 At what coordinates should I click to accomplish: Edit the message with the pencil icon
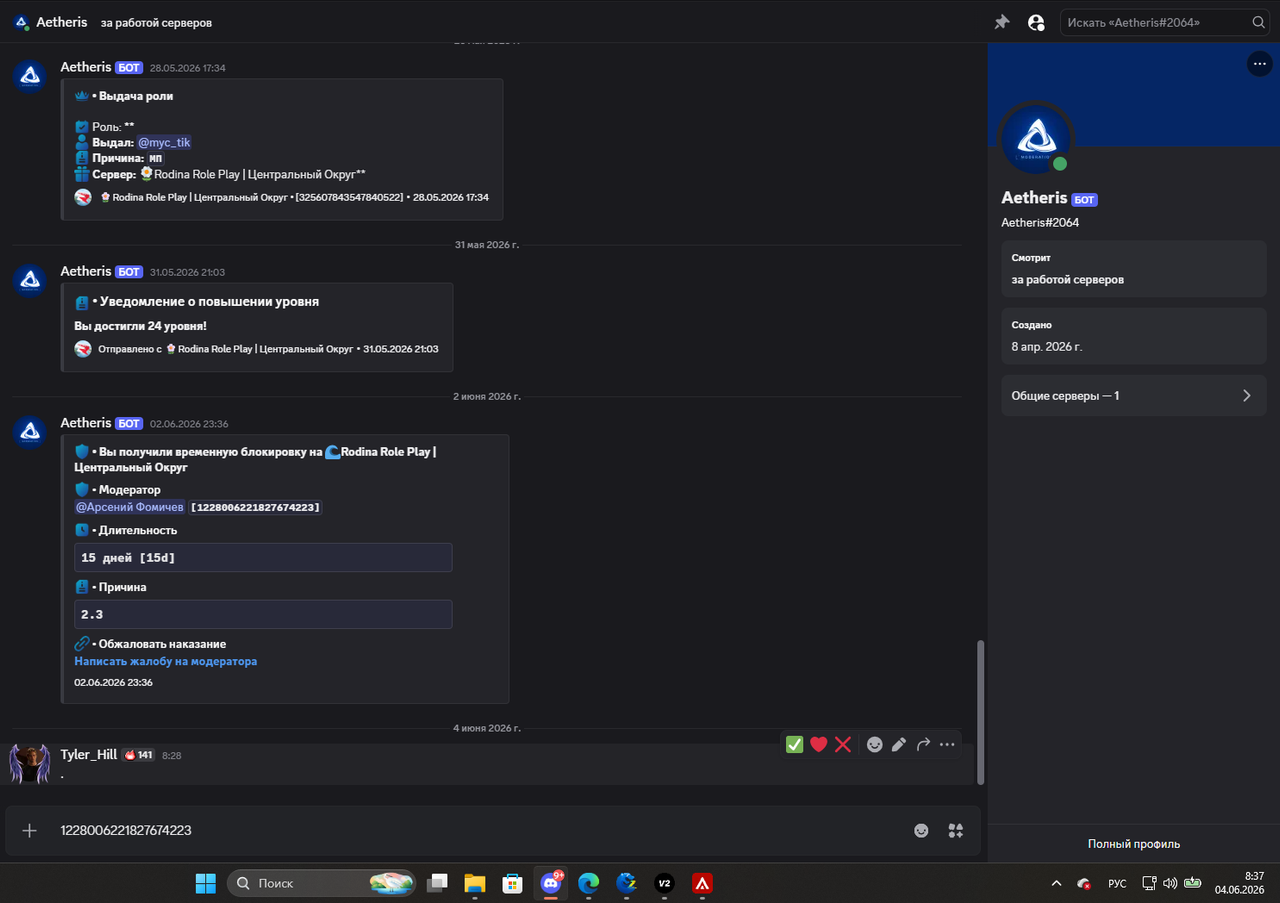pyautogui.click(x=899, y=744)
